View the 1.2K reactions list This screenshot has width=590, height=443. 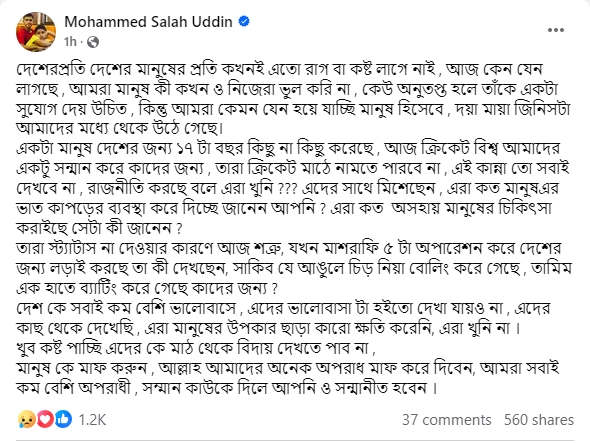[92, 420]
